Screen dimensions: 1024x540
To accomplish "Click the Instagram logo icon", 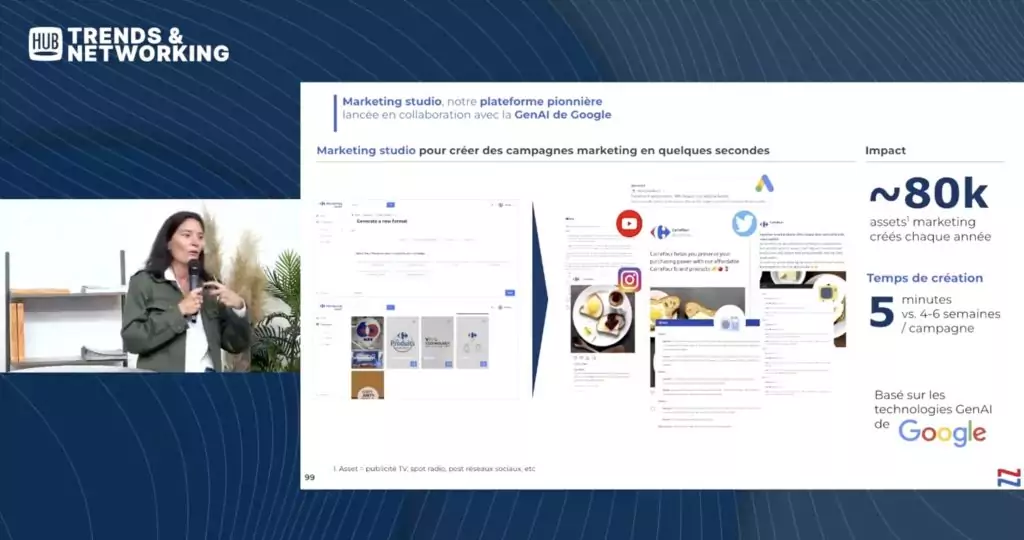I will click(x=630, y=280).
